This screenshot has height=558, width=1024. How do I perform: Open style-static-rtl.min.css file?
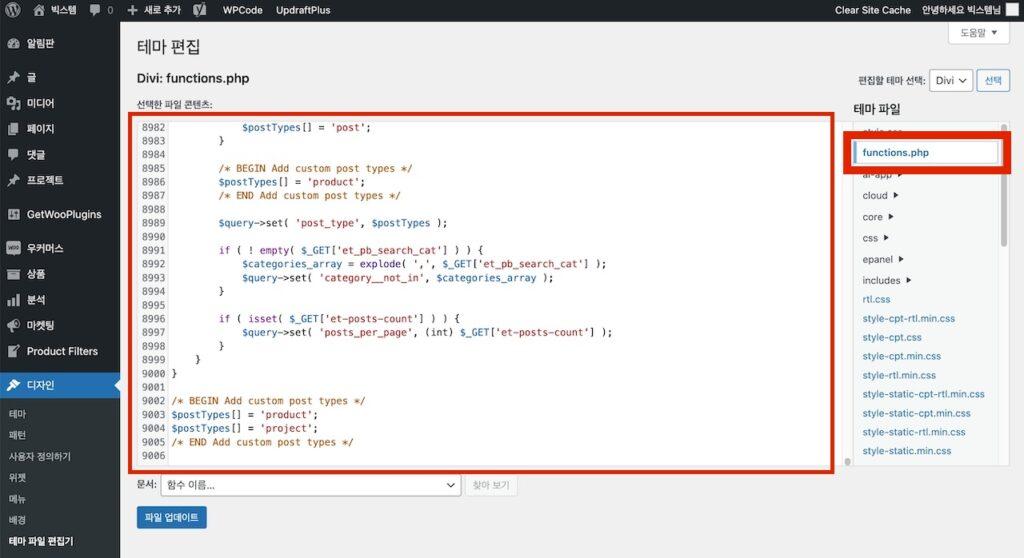click(914, 432)
